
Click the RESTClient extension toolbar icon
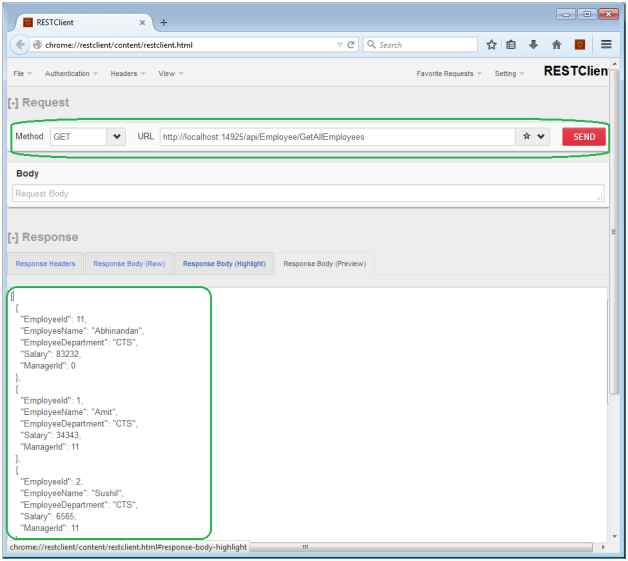[580, 45]
